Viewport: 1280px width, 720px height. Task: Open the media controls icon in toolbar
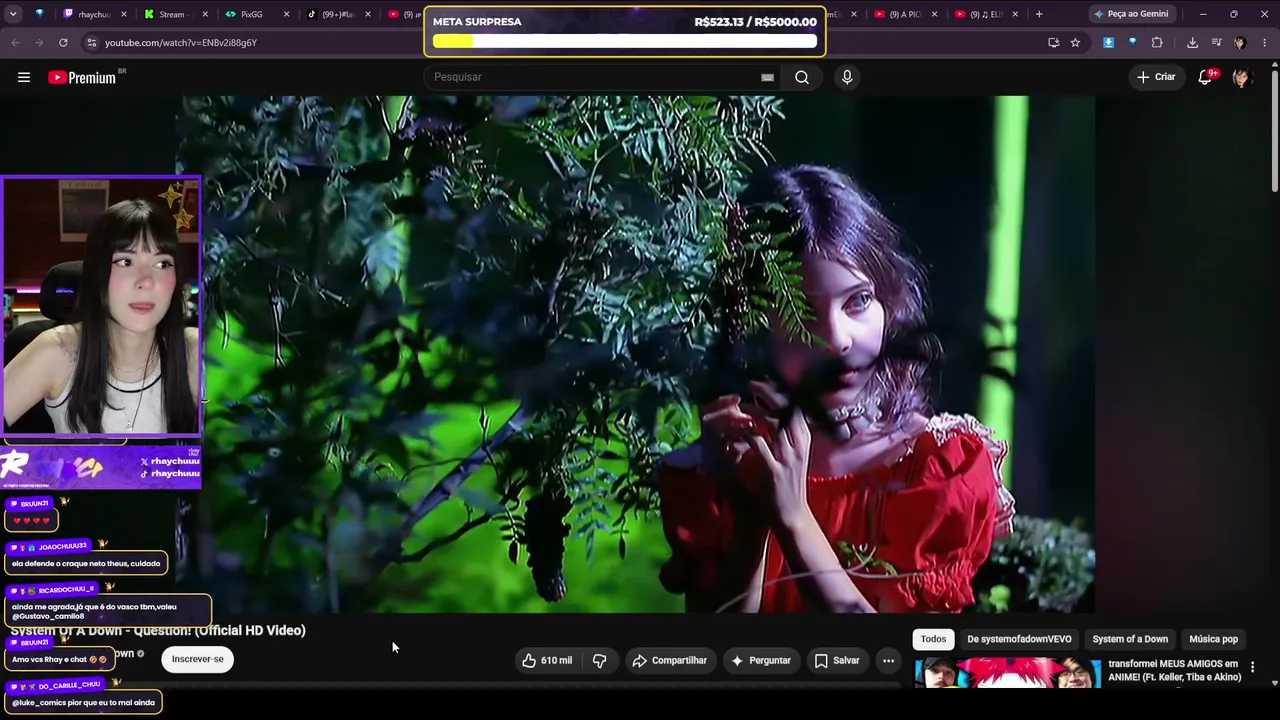[1216, 42]
